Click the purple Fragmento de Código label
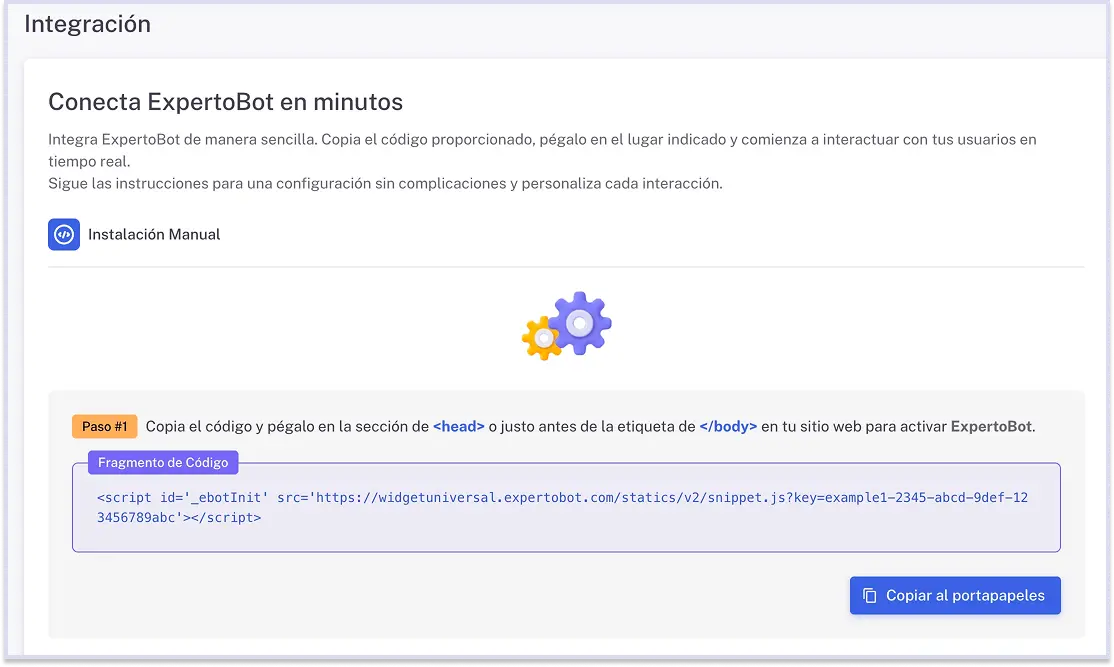 [x=162, y=462]
